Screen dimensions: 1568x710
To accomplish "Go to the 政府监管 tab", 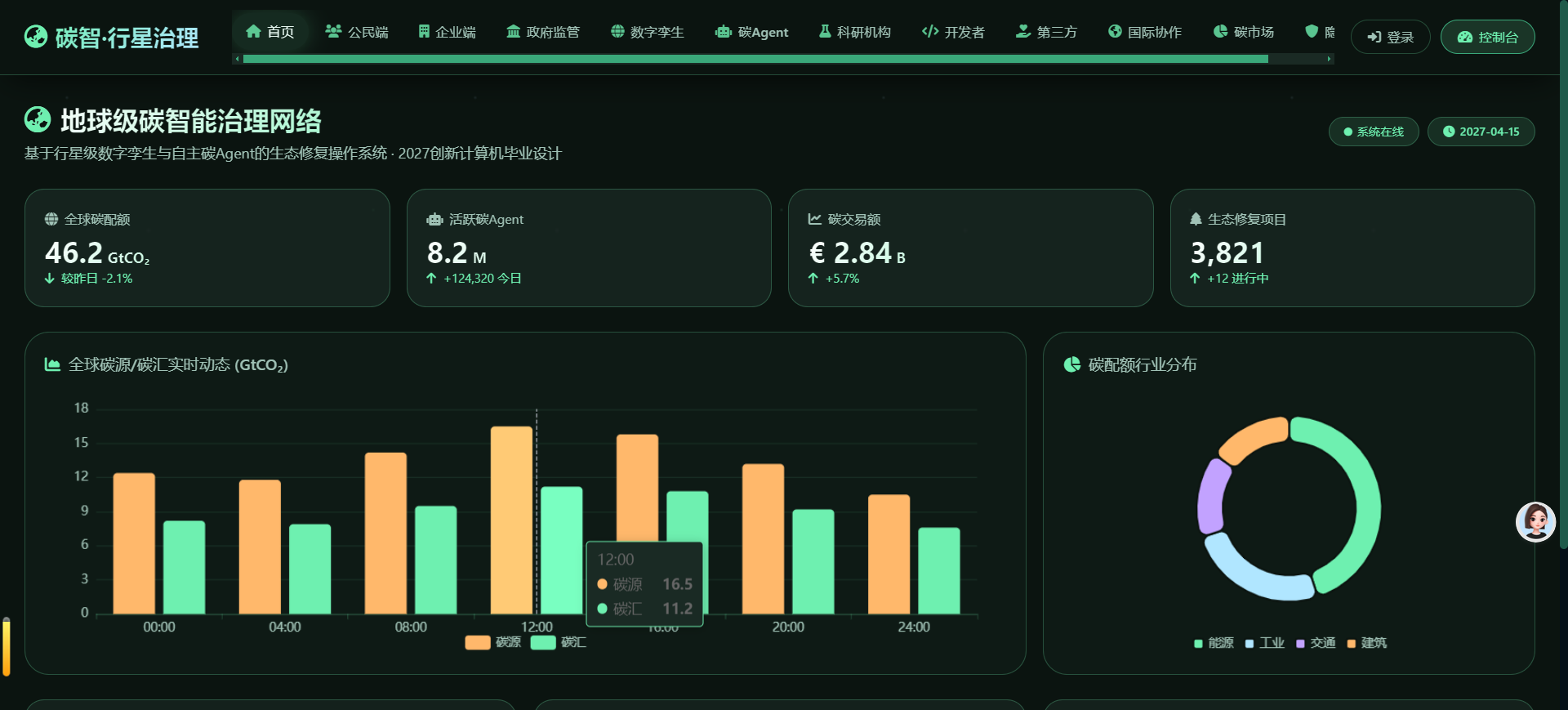I will [x=543, y=32].
